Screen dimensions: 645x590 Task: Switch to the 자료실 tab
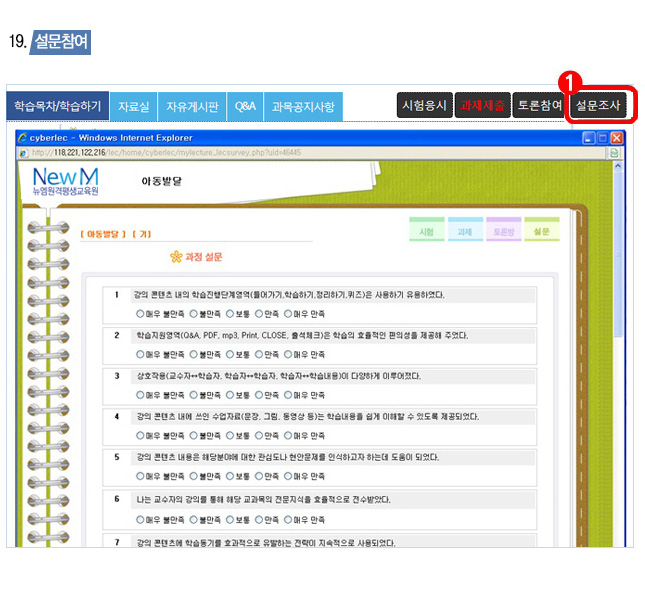(133, 106)
